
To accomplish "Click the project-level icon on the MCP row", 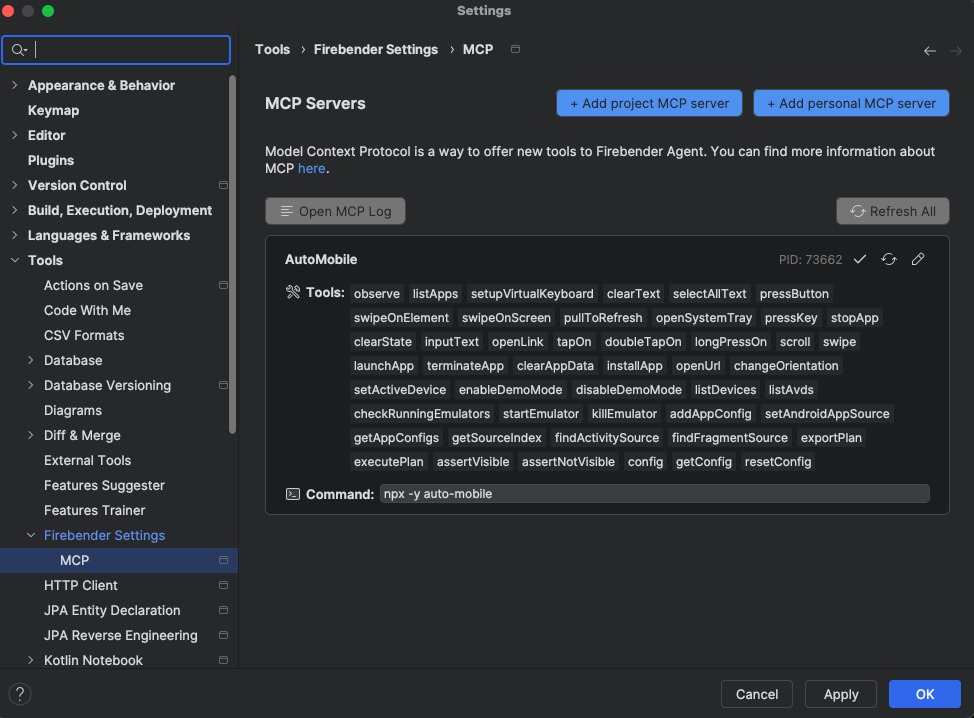I will (223, 560).
